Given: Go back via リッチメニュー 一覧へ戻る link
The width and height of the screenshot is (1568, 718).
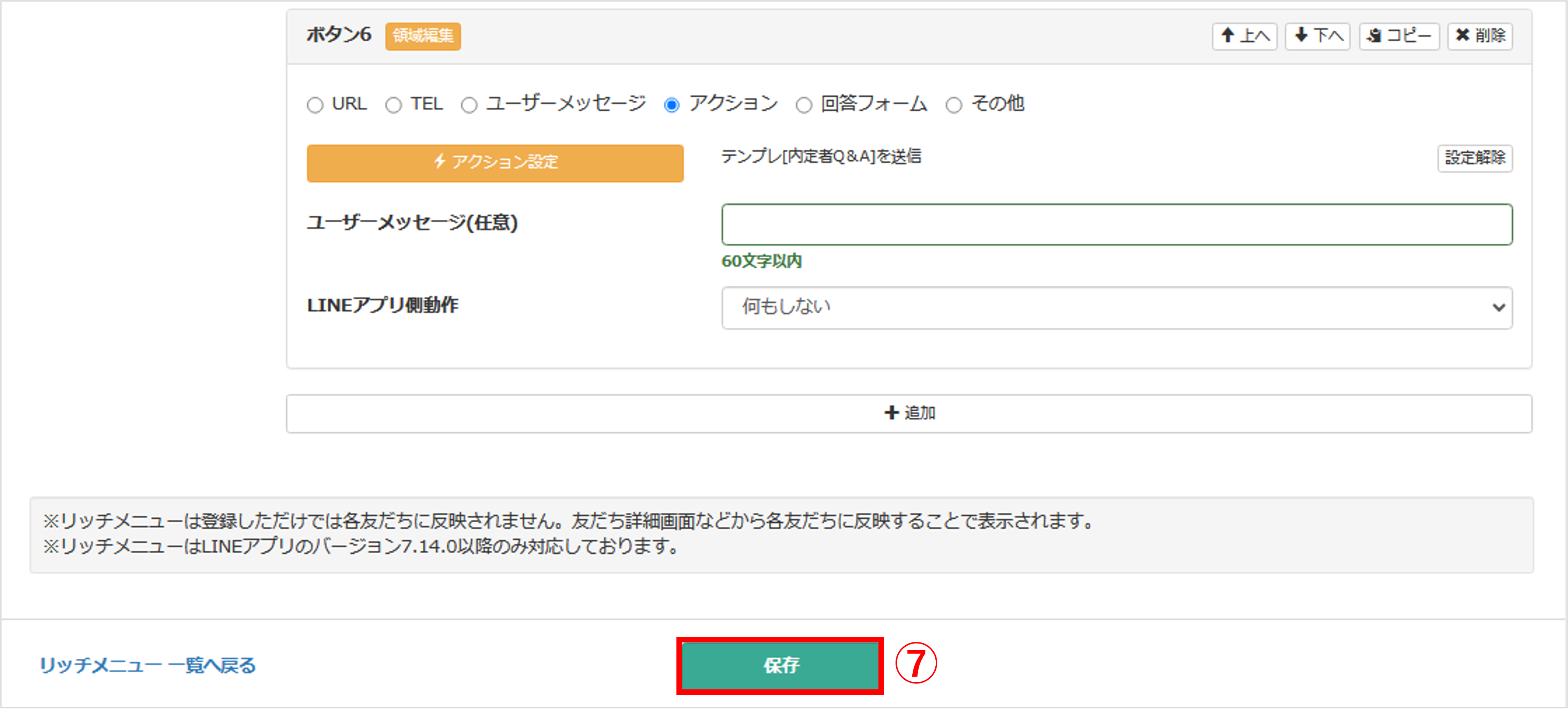Looking at the screenshot, I should point(148,665).
